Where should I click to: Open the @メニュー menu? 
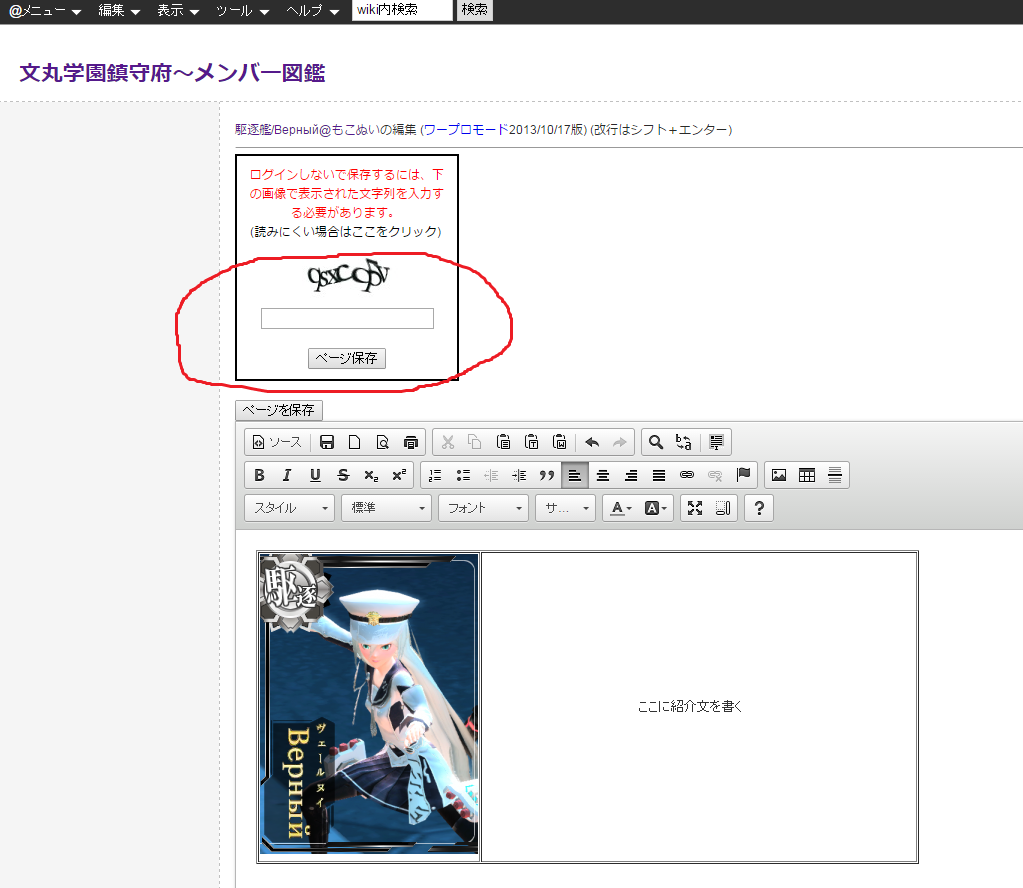point(45,10)
